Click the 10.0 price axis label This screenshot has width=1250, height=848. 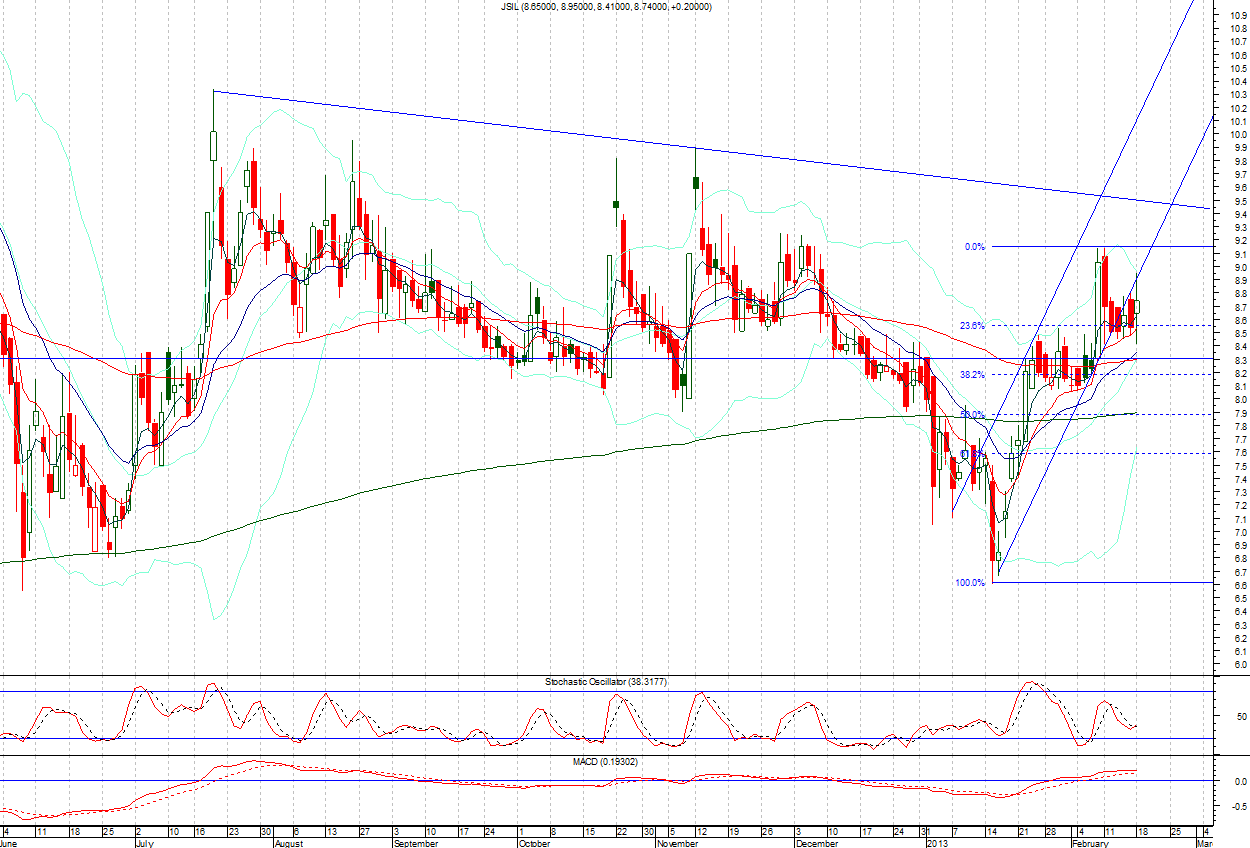click(1238, 134)
